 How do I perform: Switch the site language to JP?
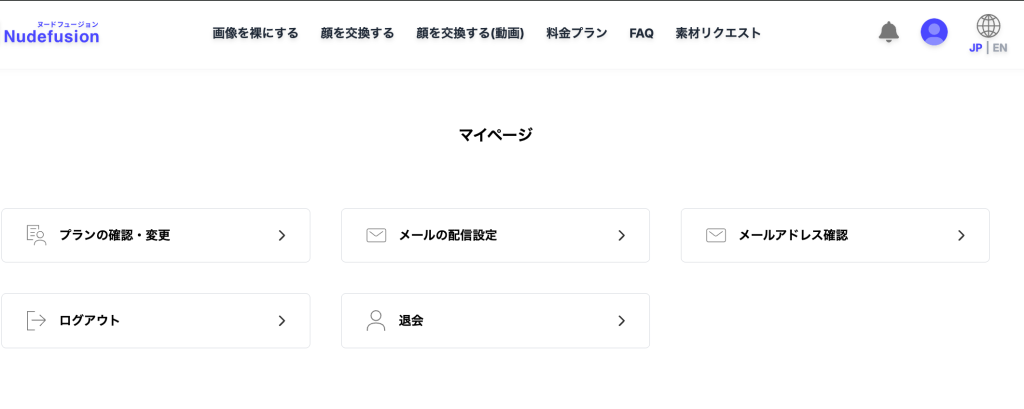coord(976,47)
